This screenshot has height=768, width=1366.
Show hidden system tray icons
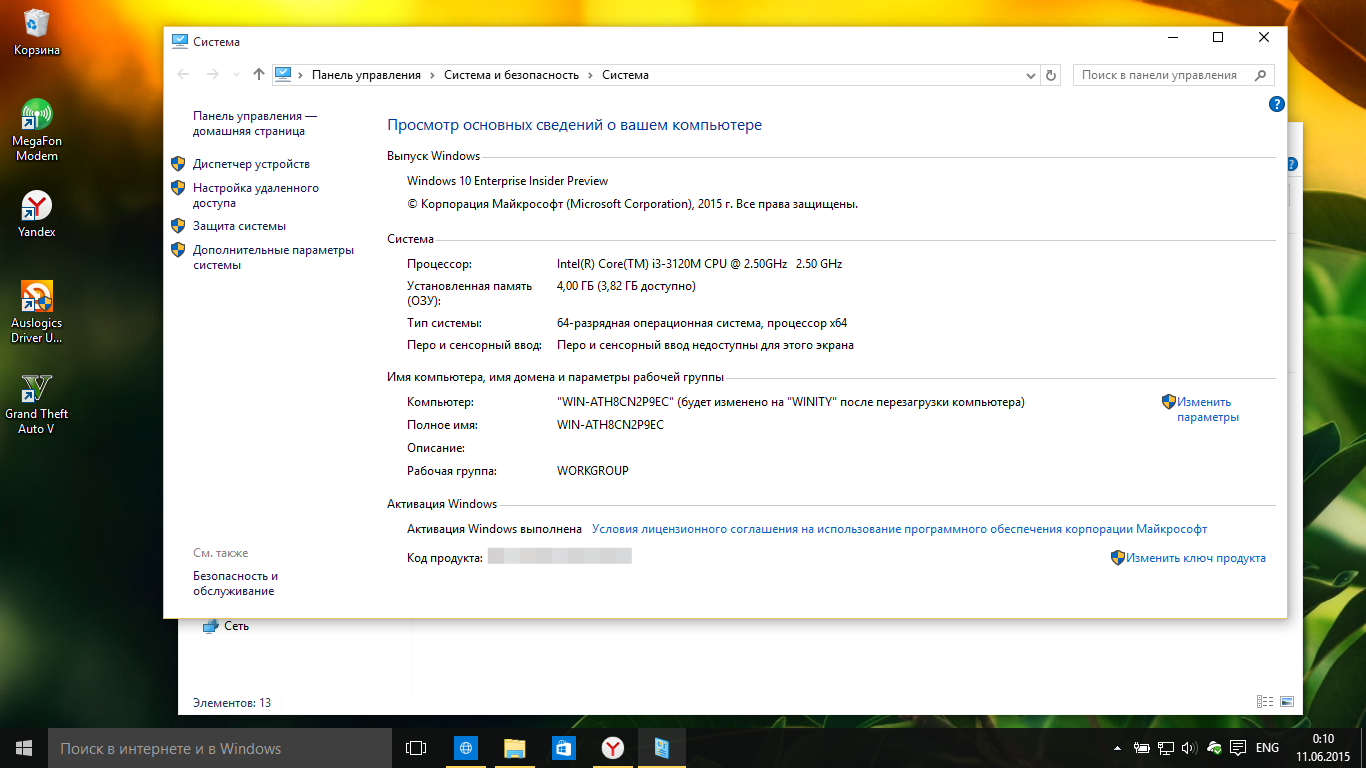(x=1117, y=748)
